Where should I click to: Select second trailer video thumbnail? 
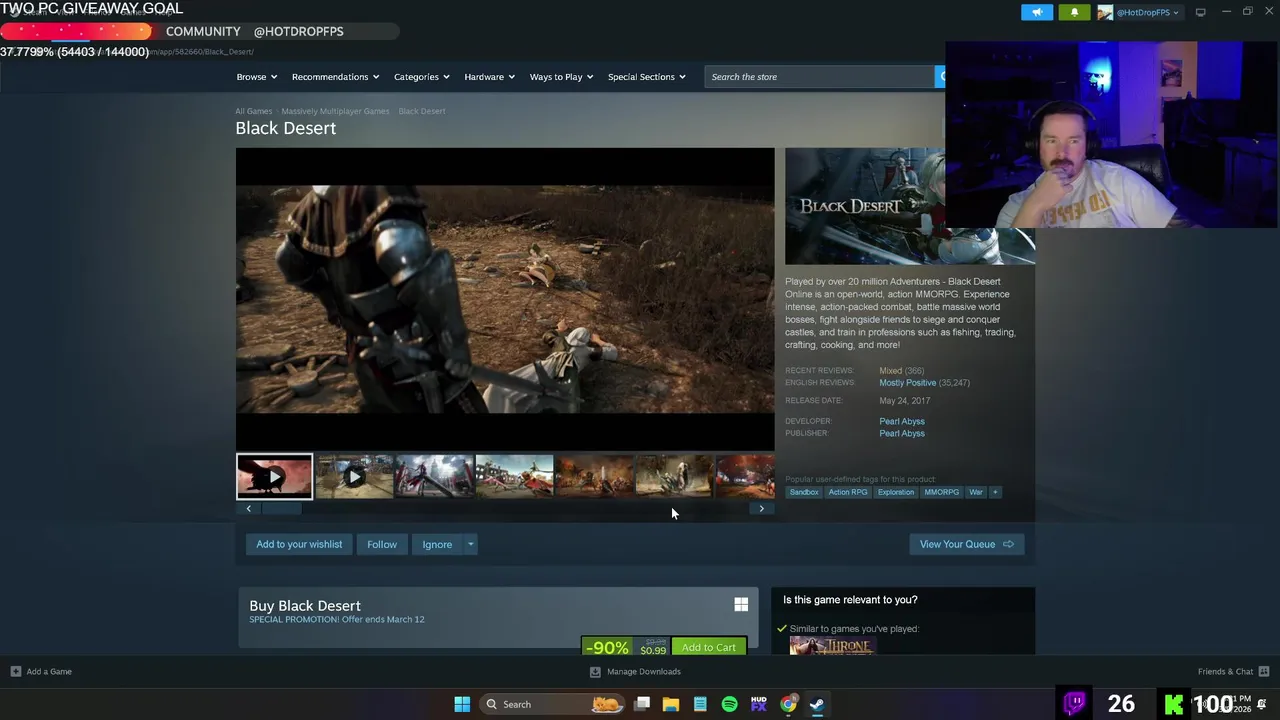pyautogui.click(x=354, y=476)
